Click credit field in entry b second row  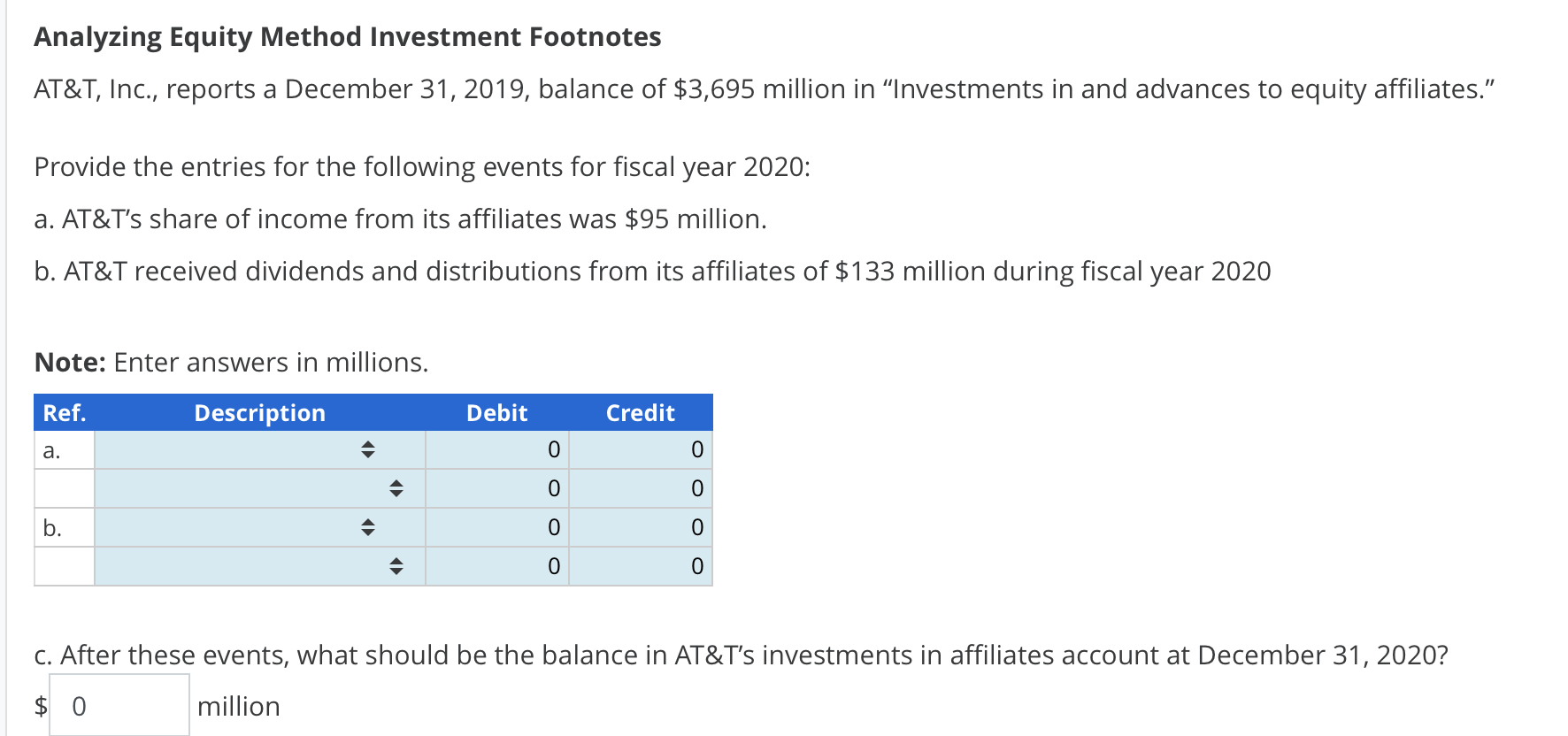tap(641, 566)
